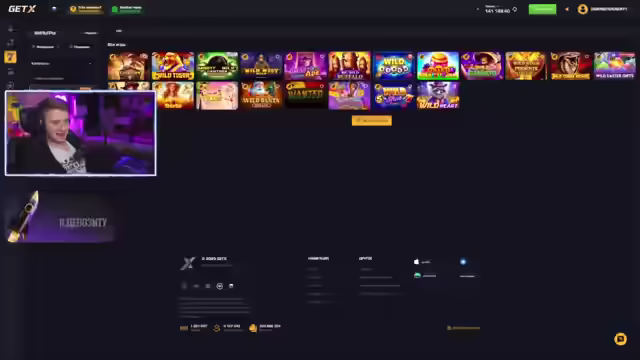The height and width of the screenshot is (360, 640).
Task: Click the blue round icon in footer
Action: [x=463, y=262]
